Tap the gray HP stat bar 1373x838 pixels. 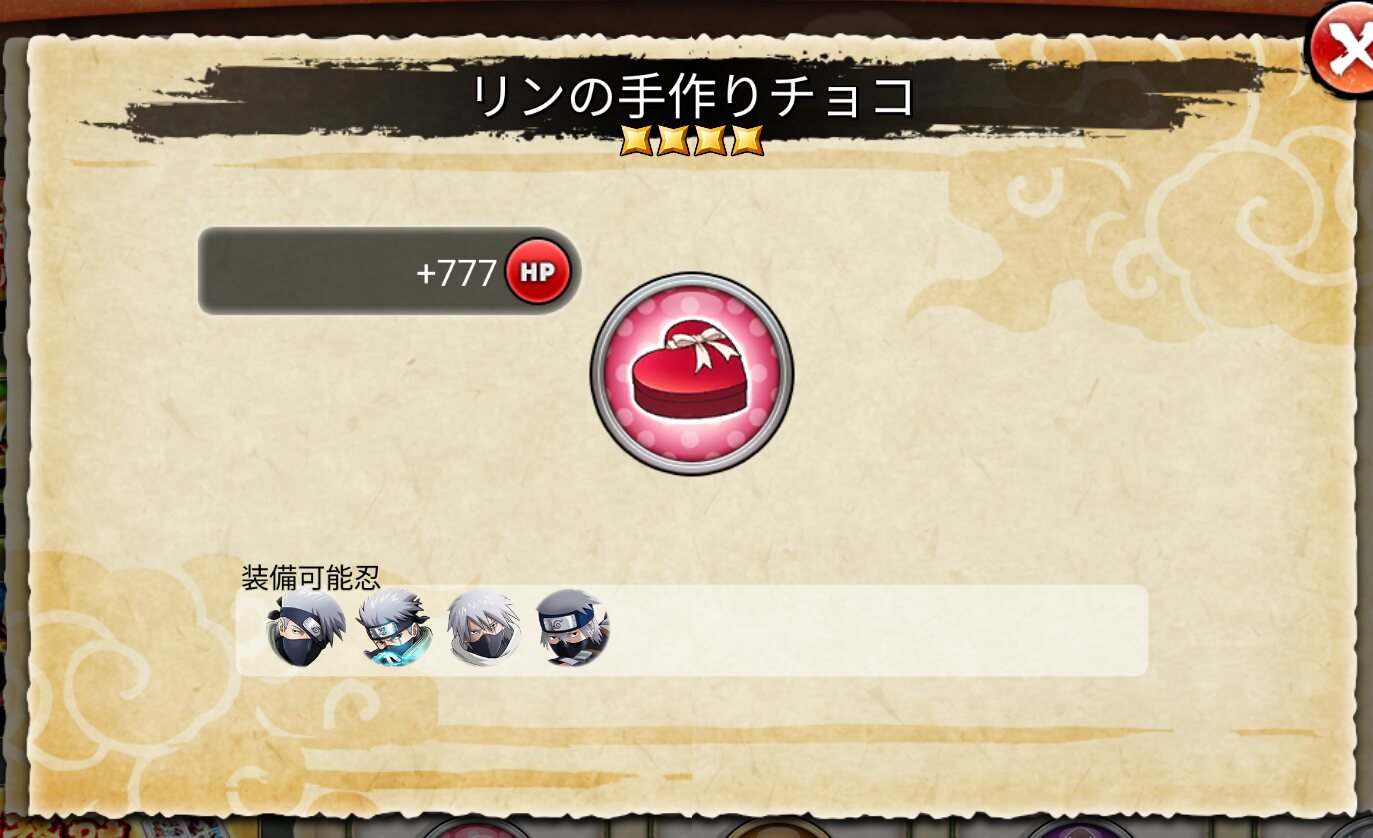(389, 271)
